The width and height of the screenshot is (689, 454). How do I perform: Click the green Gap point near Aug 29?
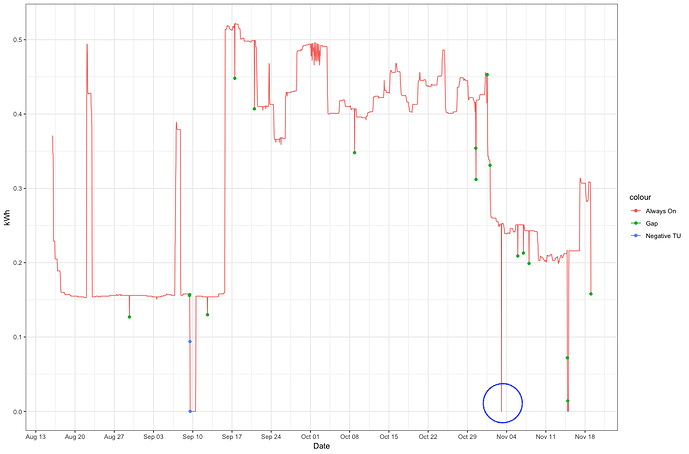pyautogui.click(x=129, y=317)
